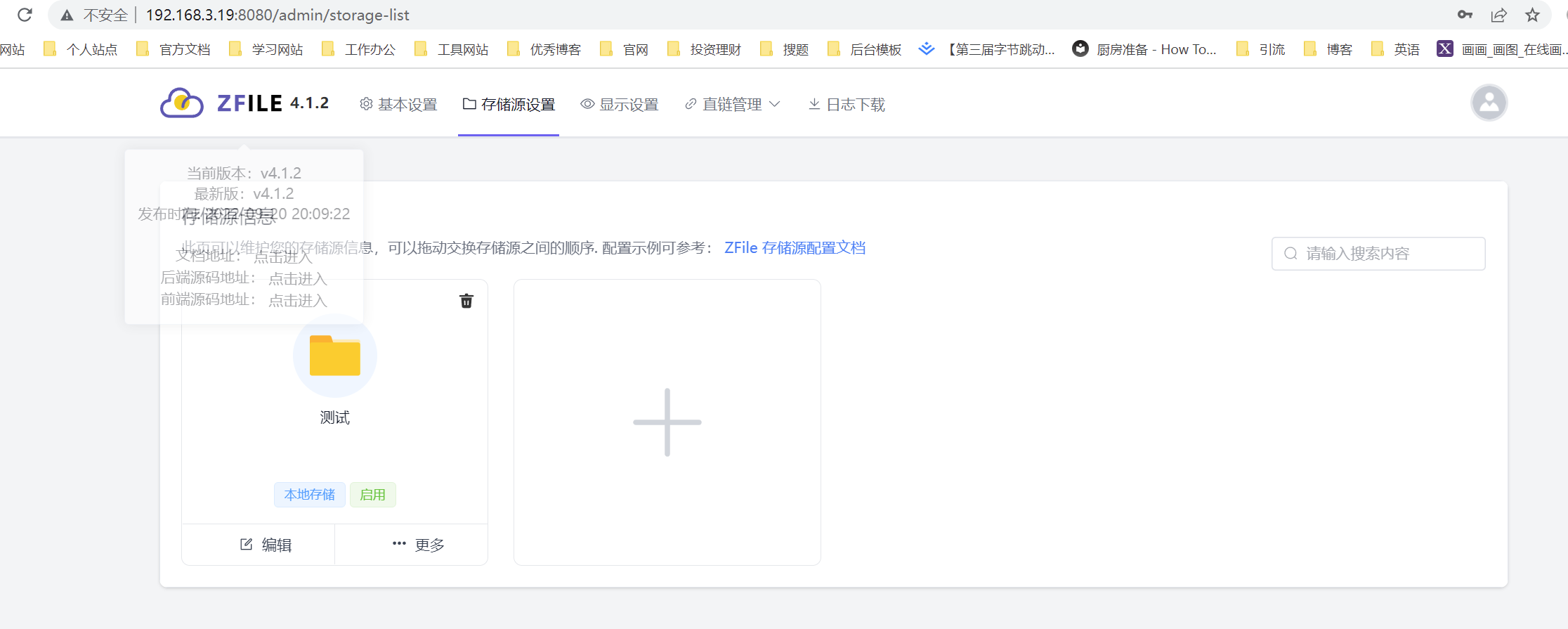Expand the 直链管理 dropdown menu
1568x629 pixels.
[733, 105]
